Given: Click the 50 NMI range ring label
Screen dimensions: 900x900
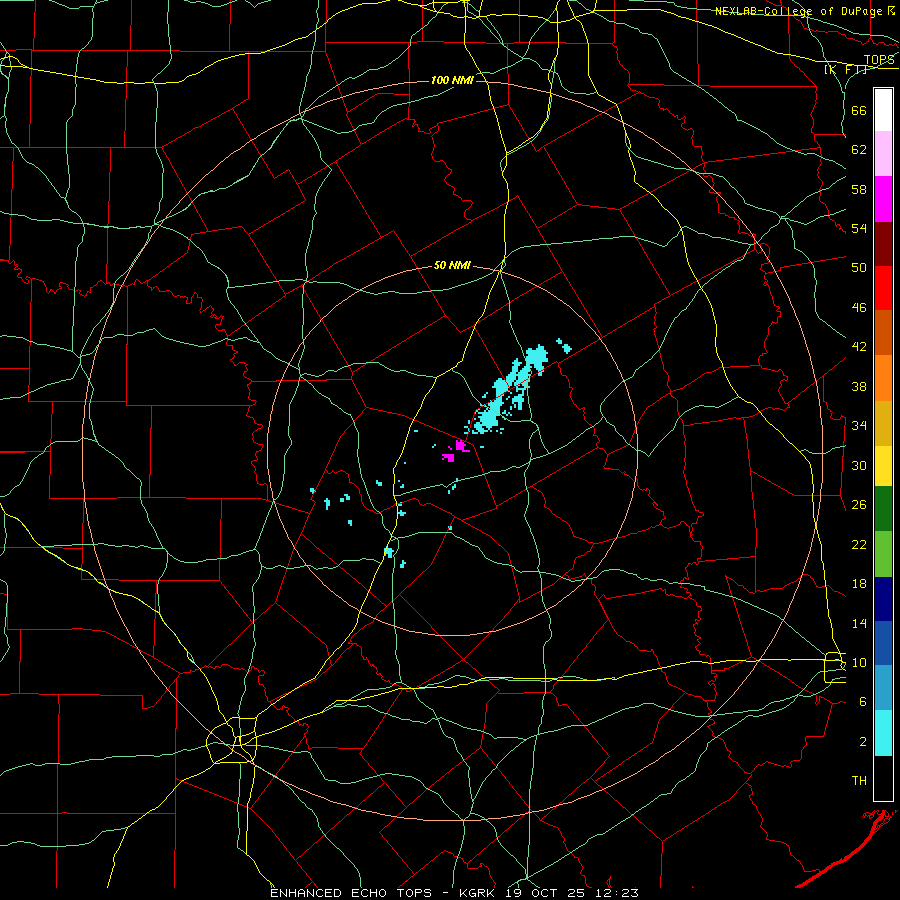Looking at the screenshot, I should (x=452, y=265).
